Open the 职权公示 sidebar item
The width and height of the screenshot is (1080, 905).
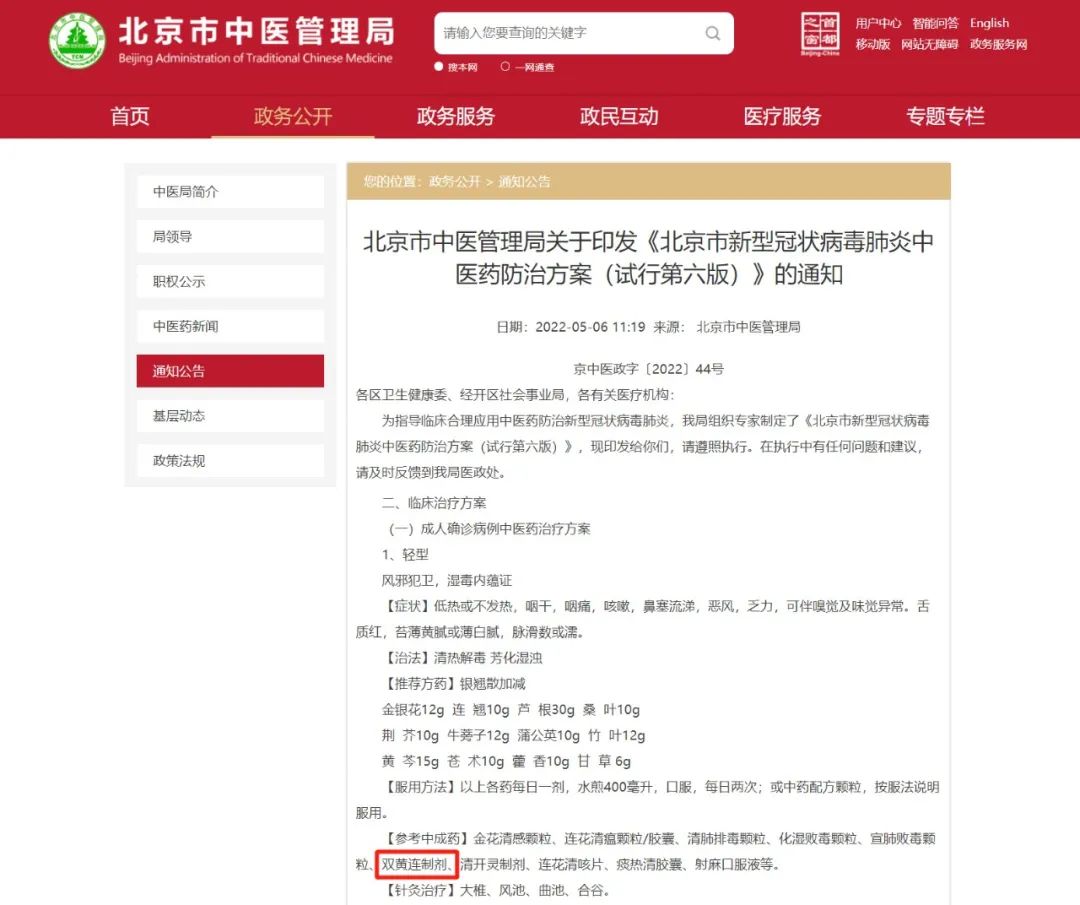[x=230, y=281]
